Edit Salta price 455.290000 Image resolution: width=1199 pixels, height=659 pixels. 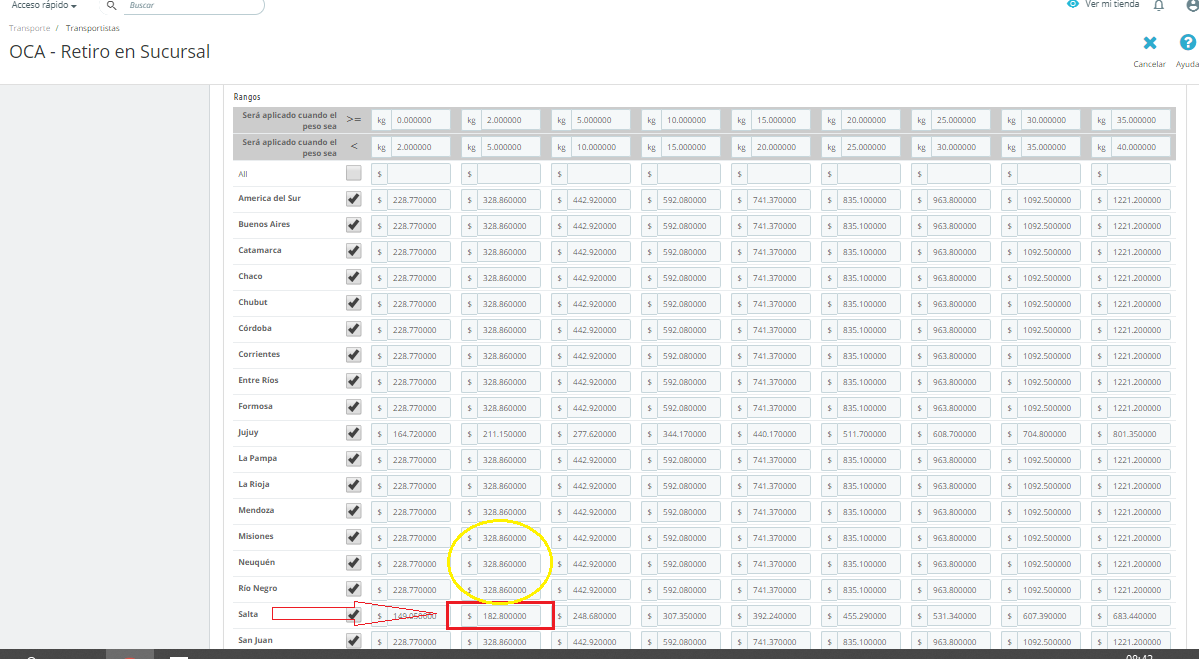(x=869, y=616)
